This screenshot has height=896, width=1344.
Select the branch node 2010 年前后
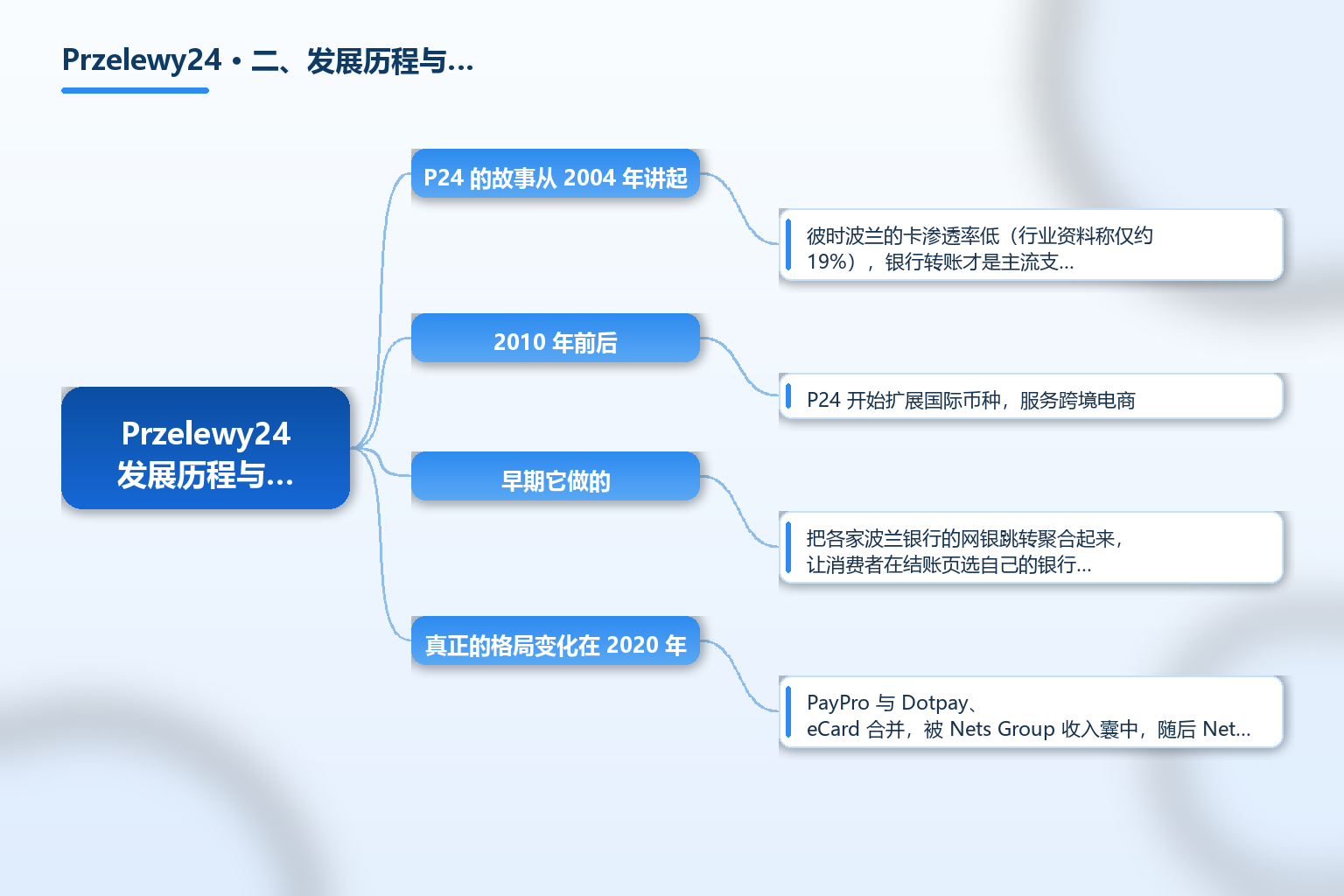click(556, 338)
